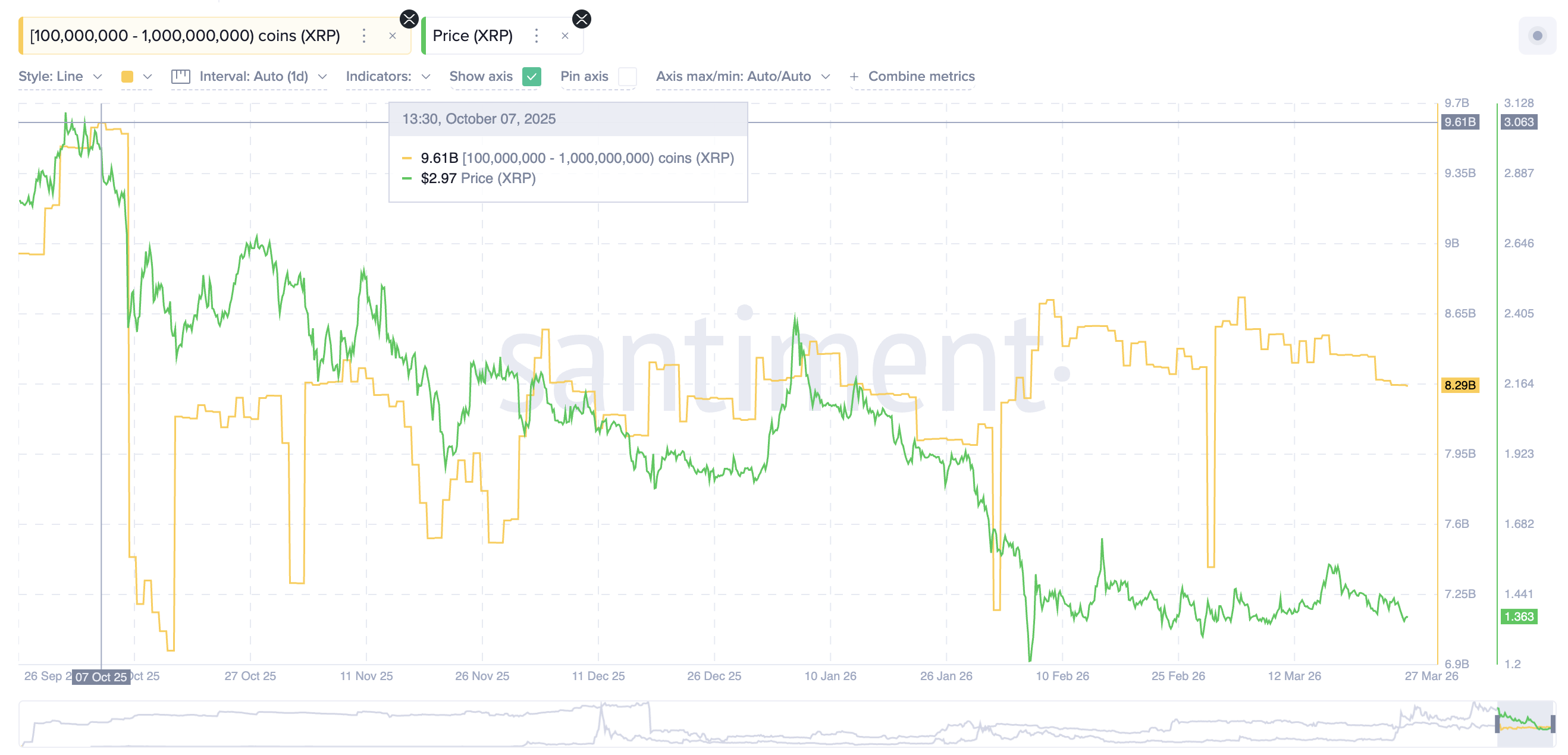Screen dimensions: 1568x755
Task: Click the interval calendar icon
Action: (x=180, y=77)
